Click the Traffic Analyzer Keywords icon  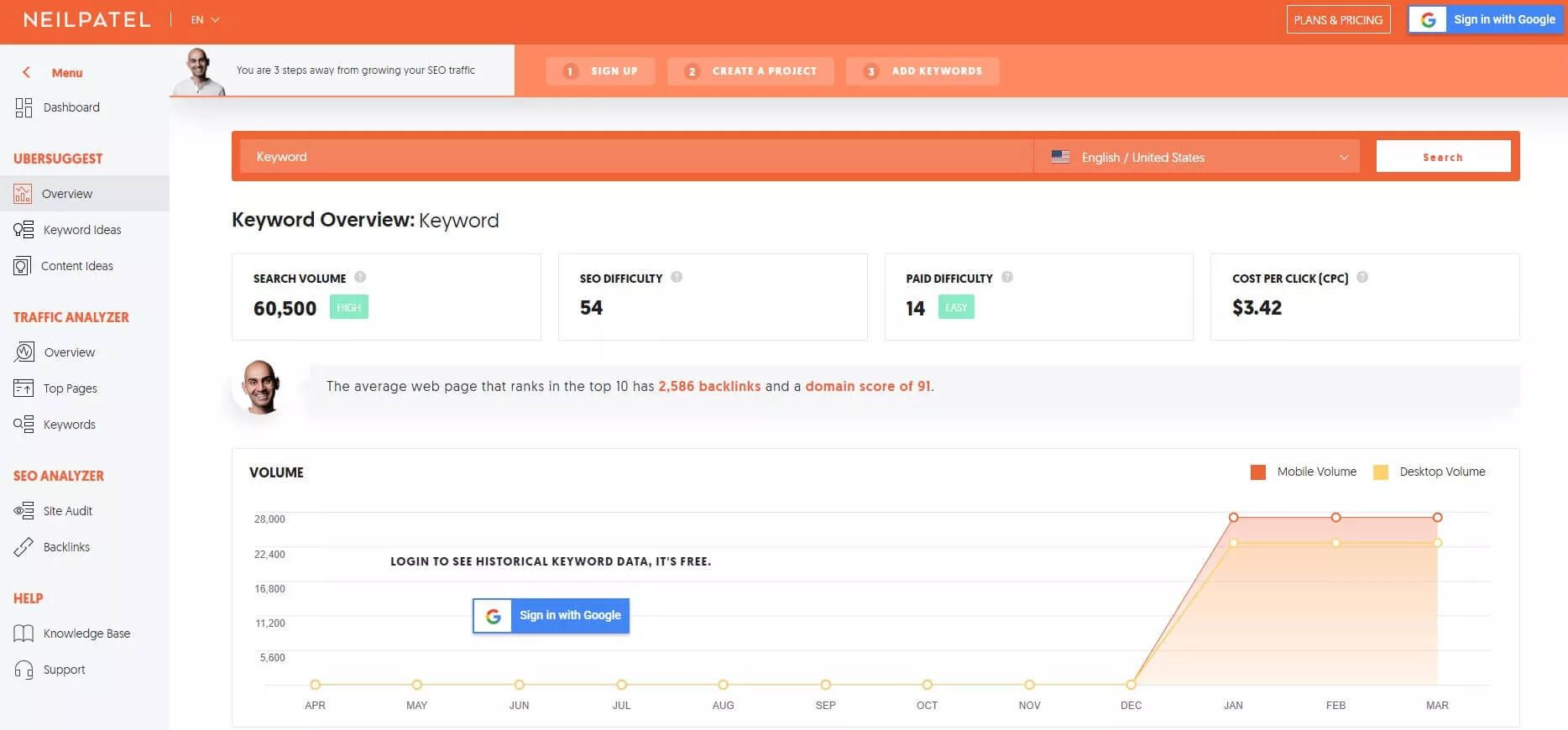pyautogui.click(x=24, y=425)
